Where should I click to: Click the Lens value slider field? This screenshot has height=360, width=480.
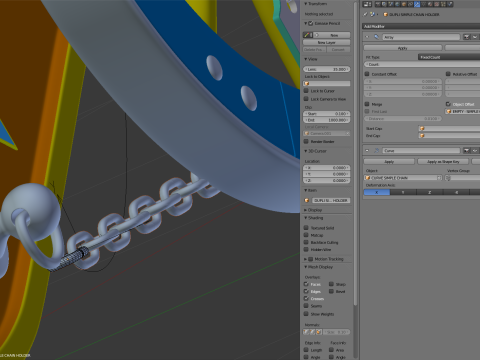coord(327,69)
